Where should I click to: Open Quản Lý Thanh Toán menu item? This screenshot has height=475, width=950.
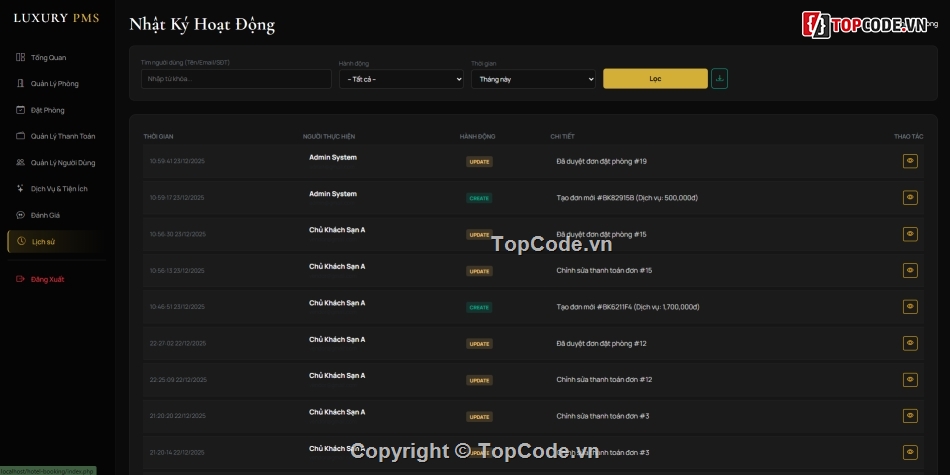point(57,136)
